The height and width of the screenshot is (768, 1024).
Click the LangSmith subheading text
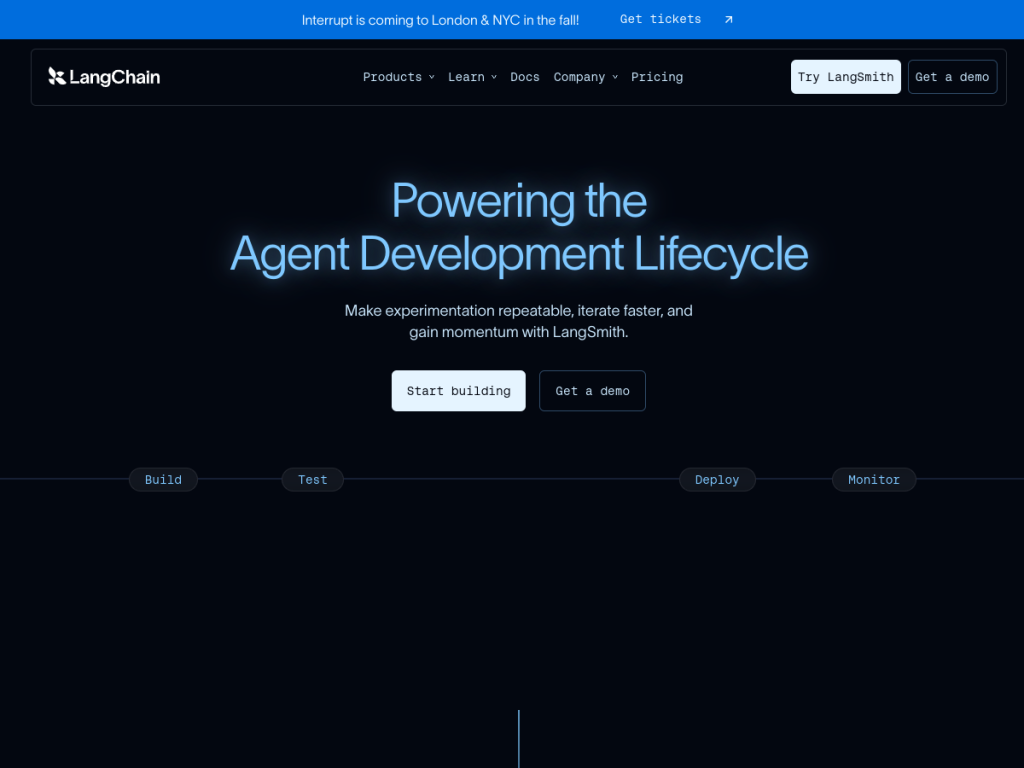(x=519, y=321)
